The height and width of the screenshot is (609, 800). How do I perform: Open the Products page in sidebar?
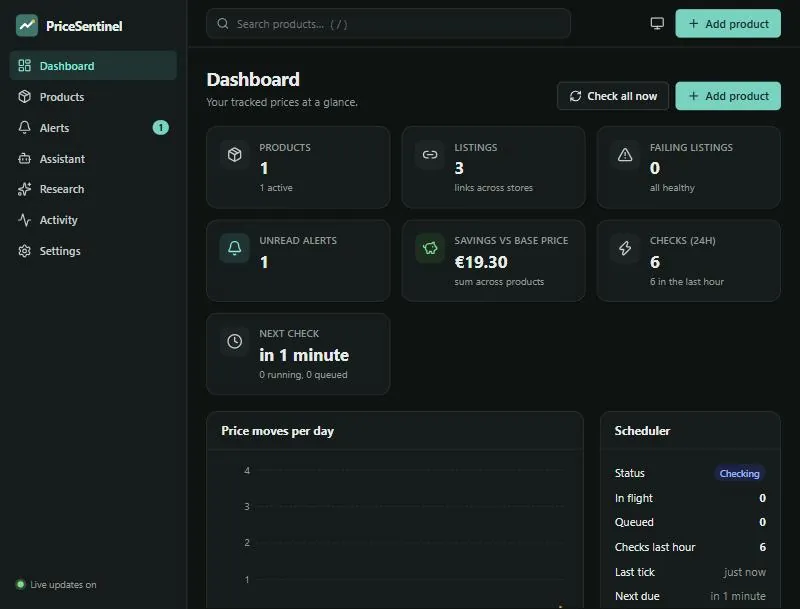(93, 97)
